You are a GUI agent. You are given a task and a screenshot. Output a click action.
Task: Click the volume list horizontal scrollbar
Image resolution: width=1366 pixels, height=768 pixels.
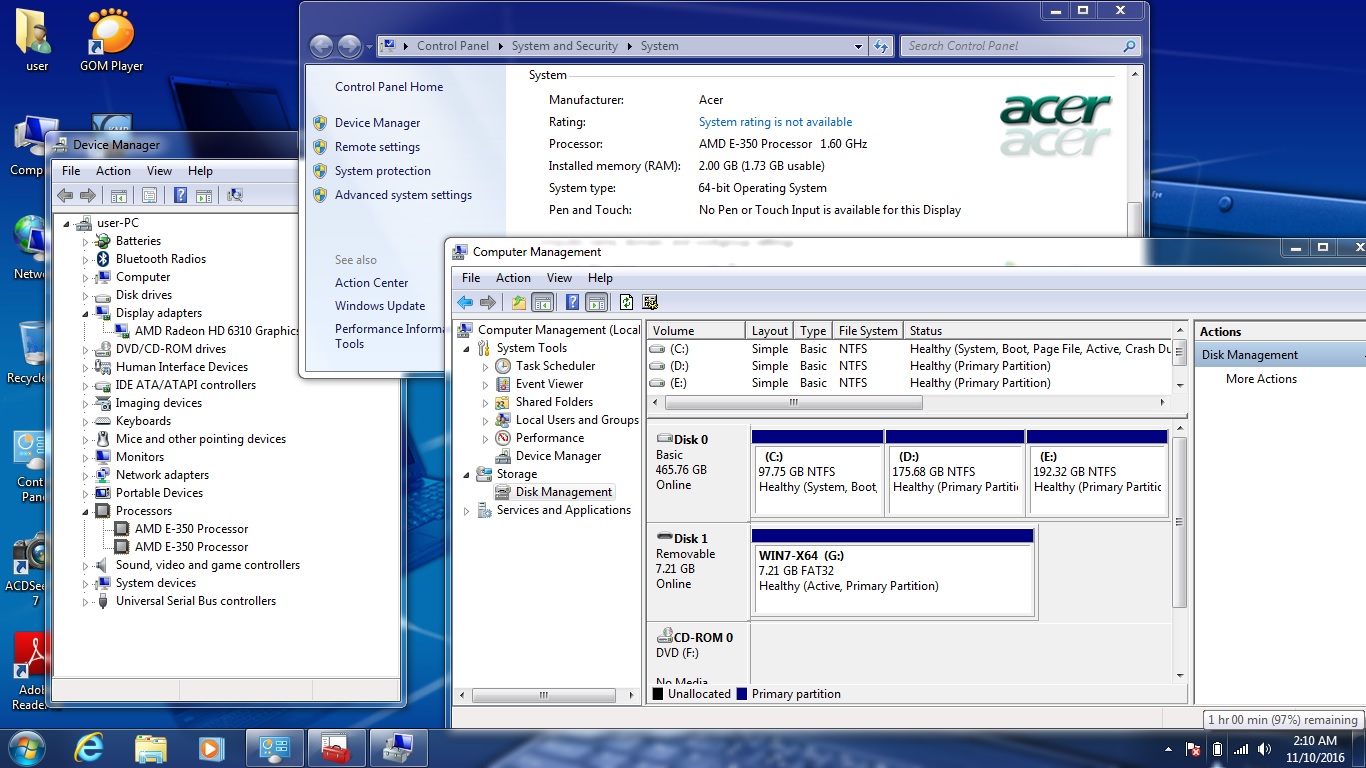(793, 402)
